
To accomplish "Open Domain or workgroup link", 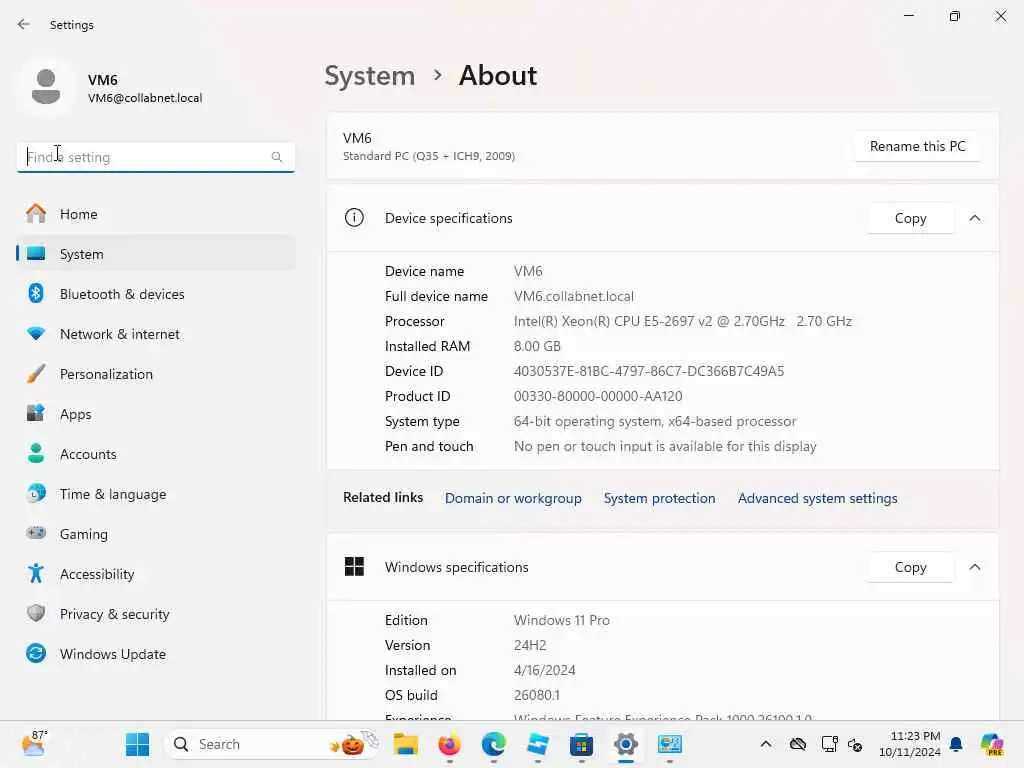I will 513,498.
